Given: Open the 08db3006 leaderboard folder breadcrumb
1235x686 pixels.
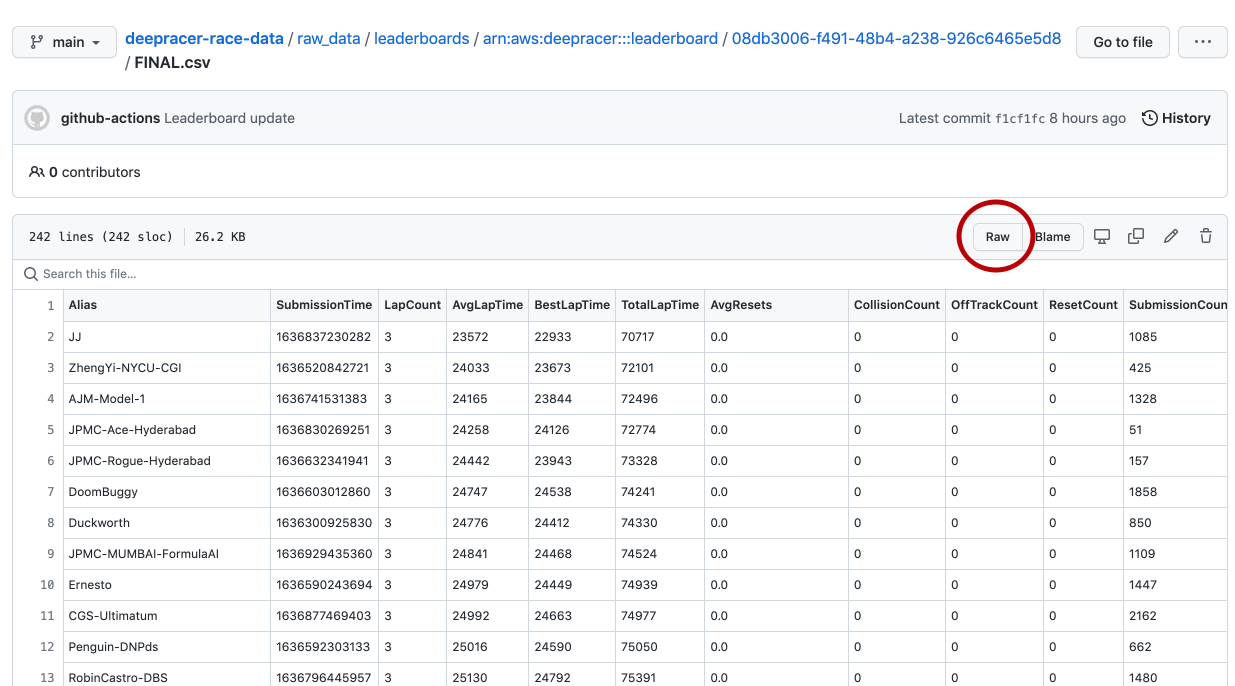Looking at the screenshot, I should (896, 39).
